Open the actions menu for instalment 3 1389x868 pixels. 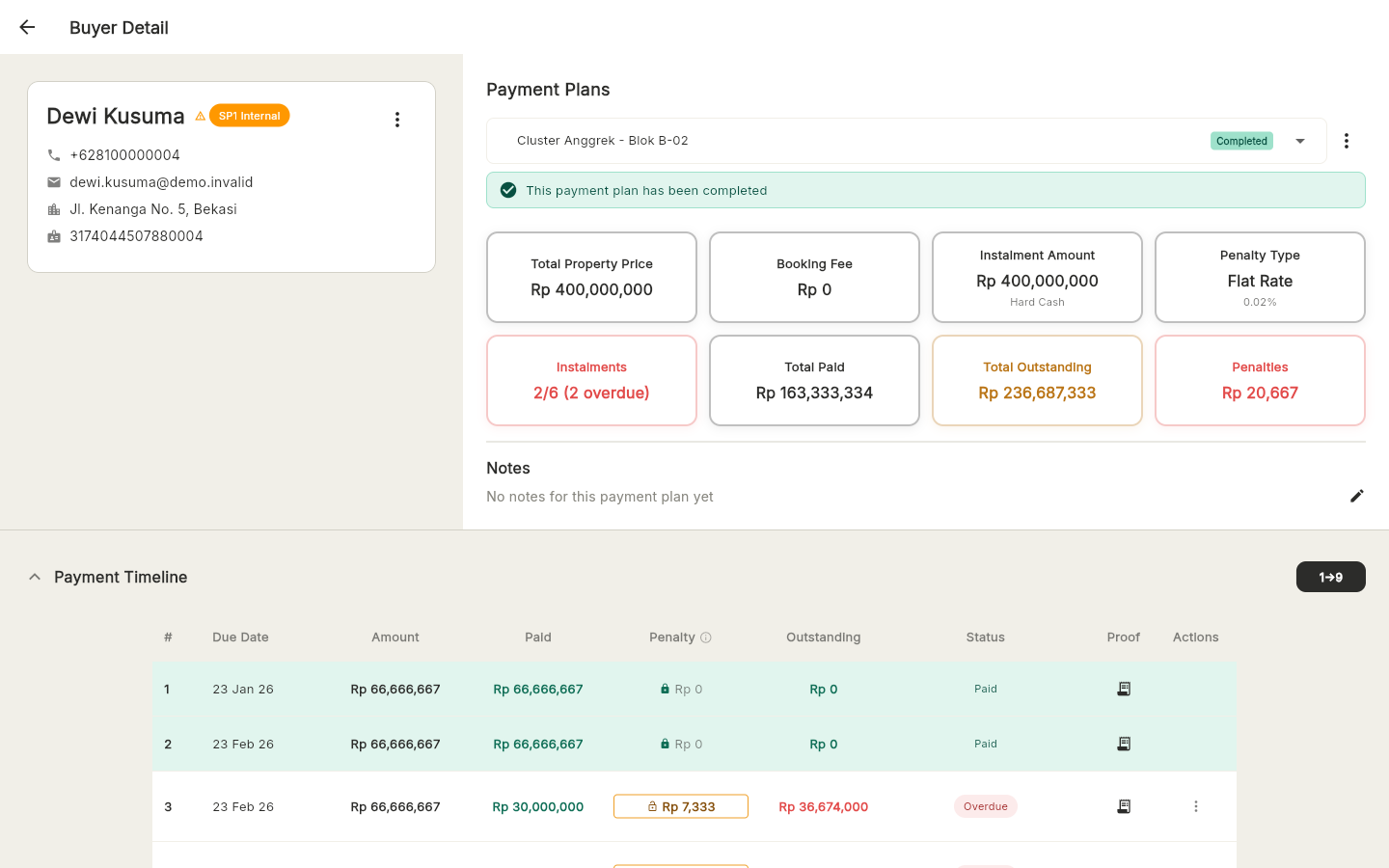click(1195, 806)
